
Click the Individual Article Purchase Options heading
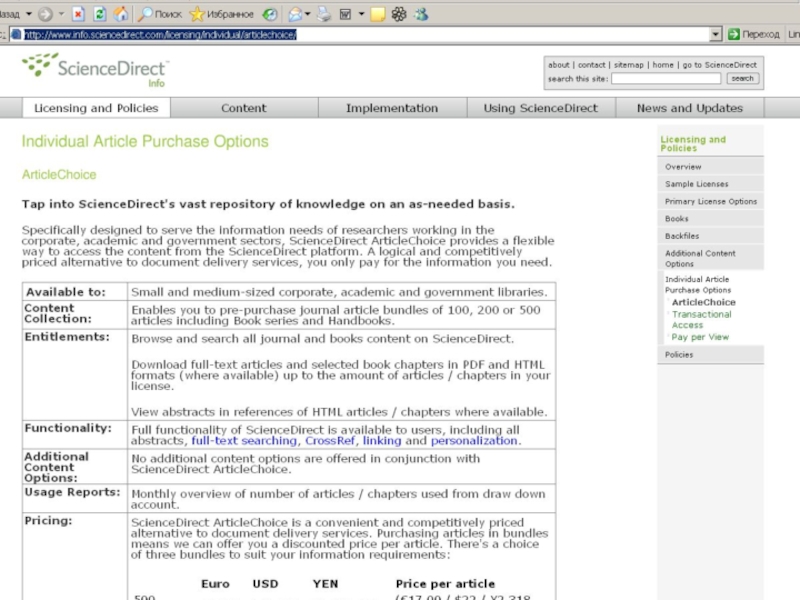(145, 141)
